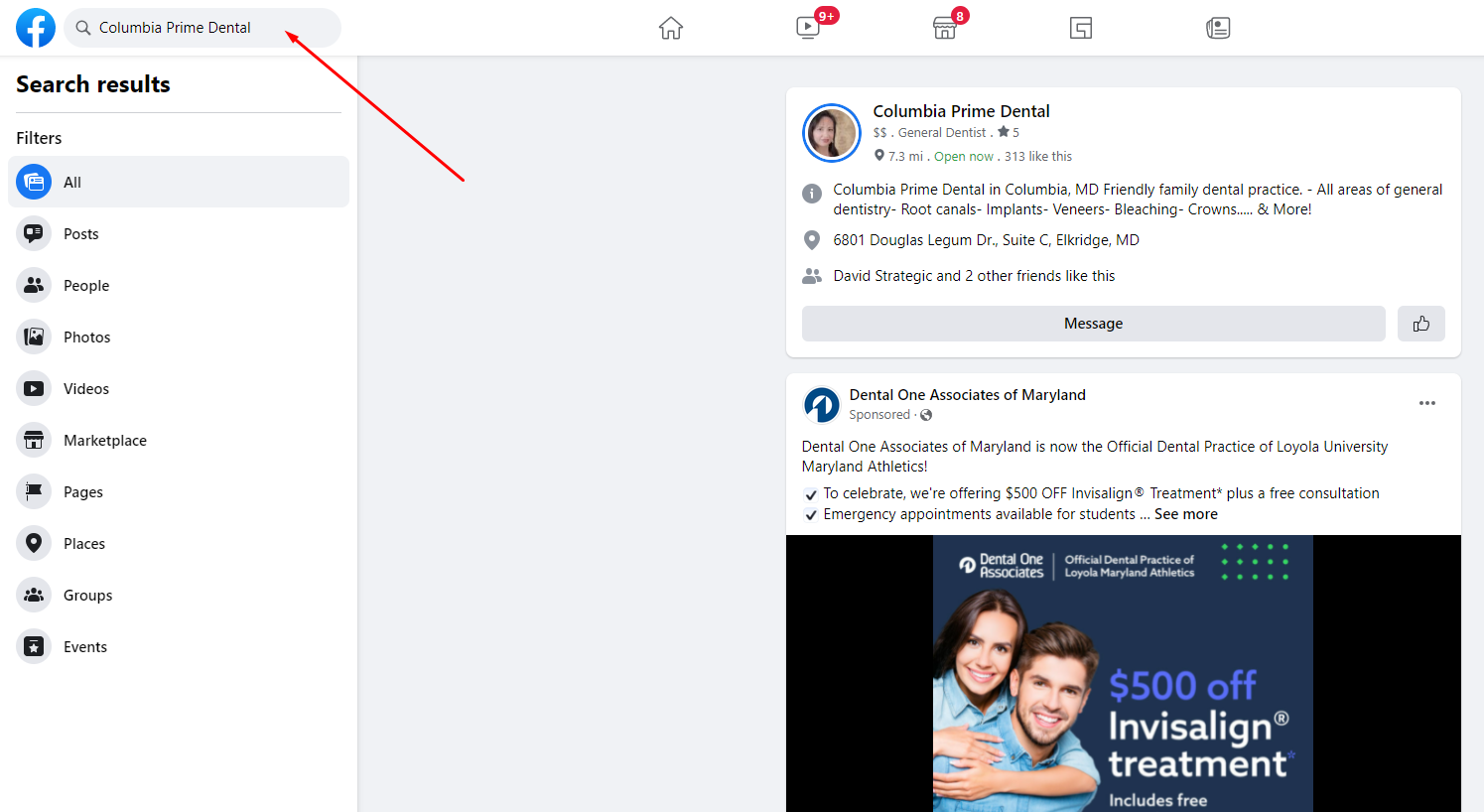Message Columbia Prime Dental
1484x812 pixels.
[1093, 324]
